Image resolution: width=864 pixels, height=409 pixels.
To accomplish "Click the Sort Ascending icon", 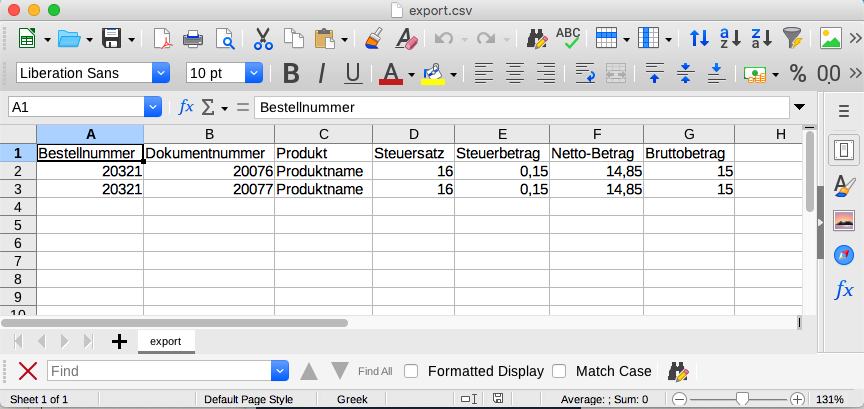I will 700,39.
